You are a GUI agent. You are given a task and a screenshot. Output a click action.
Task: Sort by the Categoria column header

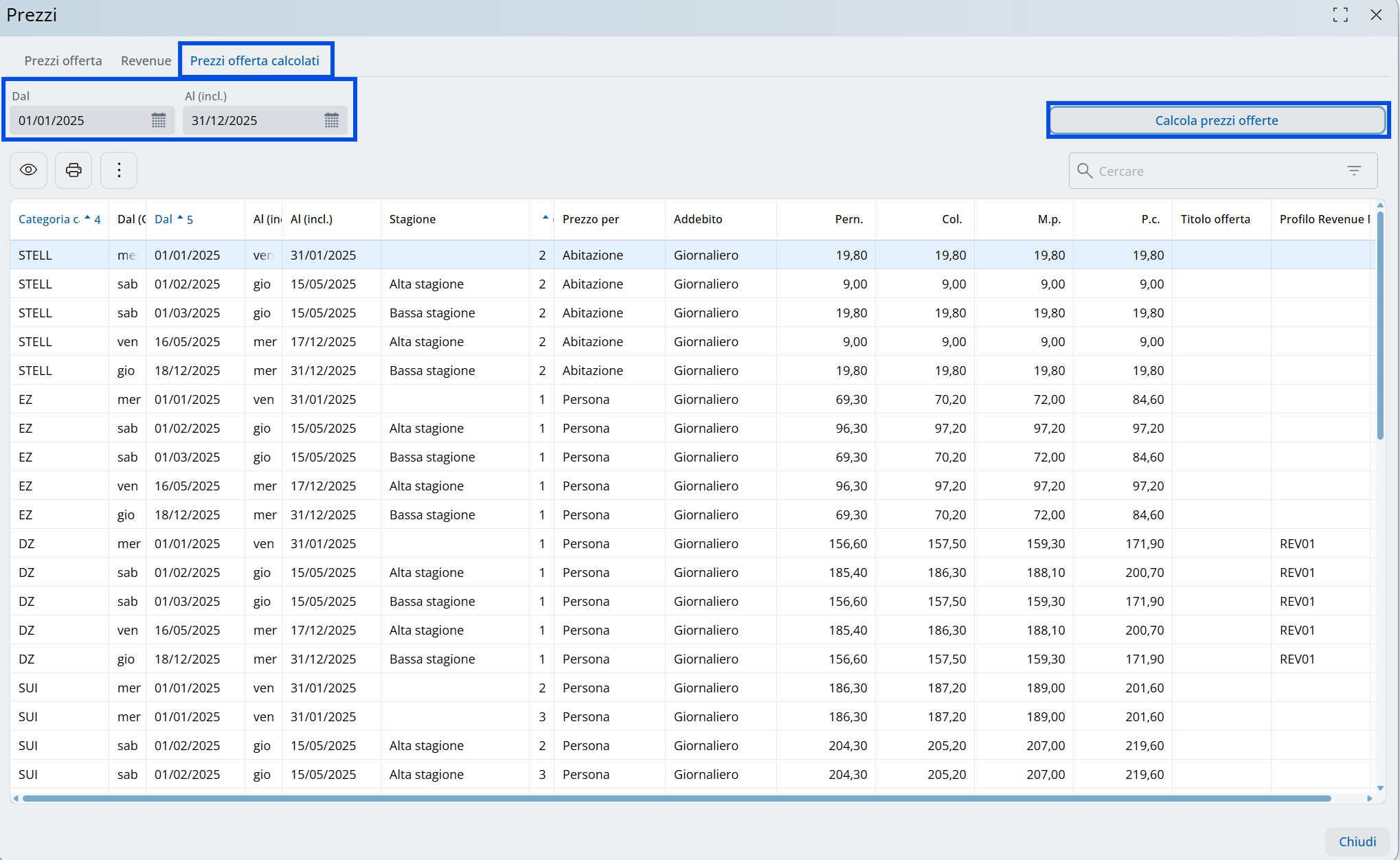click(49, 219)
